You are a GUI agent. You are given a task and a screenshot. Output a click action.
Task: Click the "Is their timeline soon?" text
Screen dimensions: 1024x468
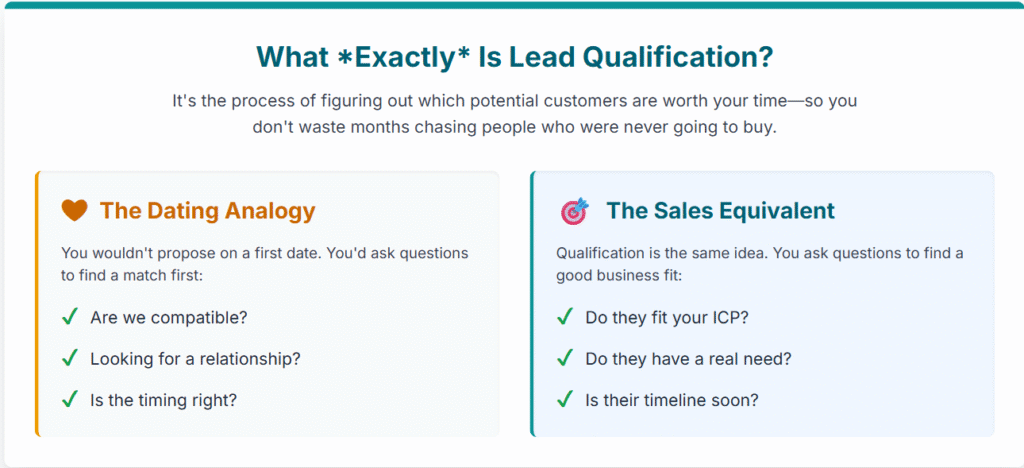672,399
